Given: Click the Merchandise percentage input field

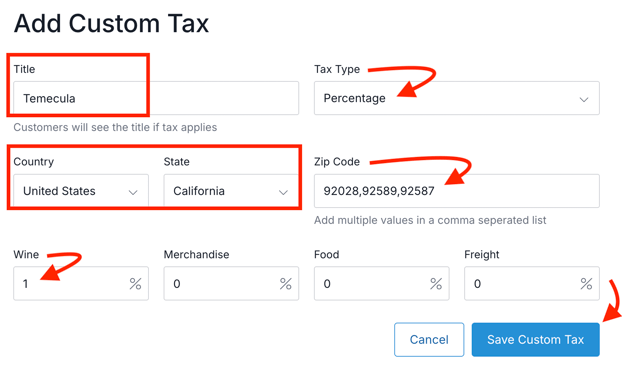Looking at the screenshot, I should pos(231,283).
